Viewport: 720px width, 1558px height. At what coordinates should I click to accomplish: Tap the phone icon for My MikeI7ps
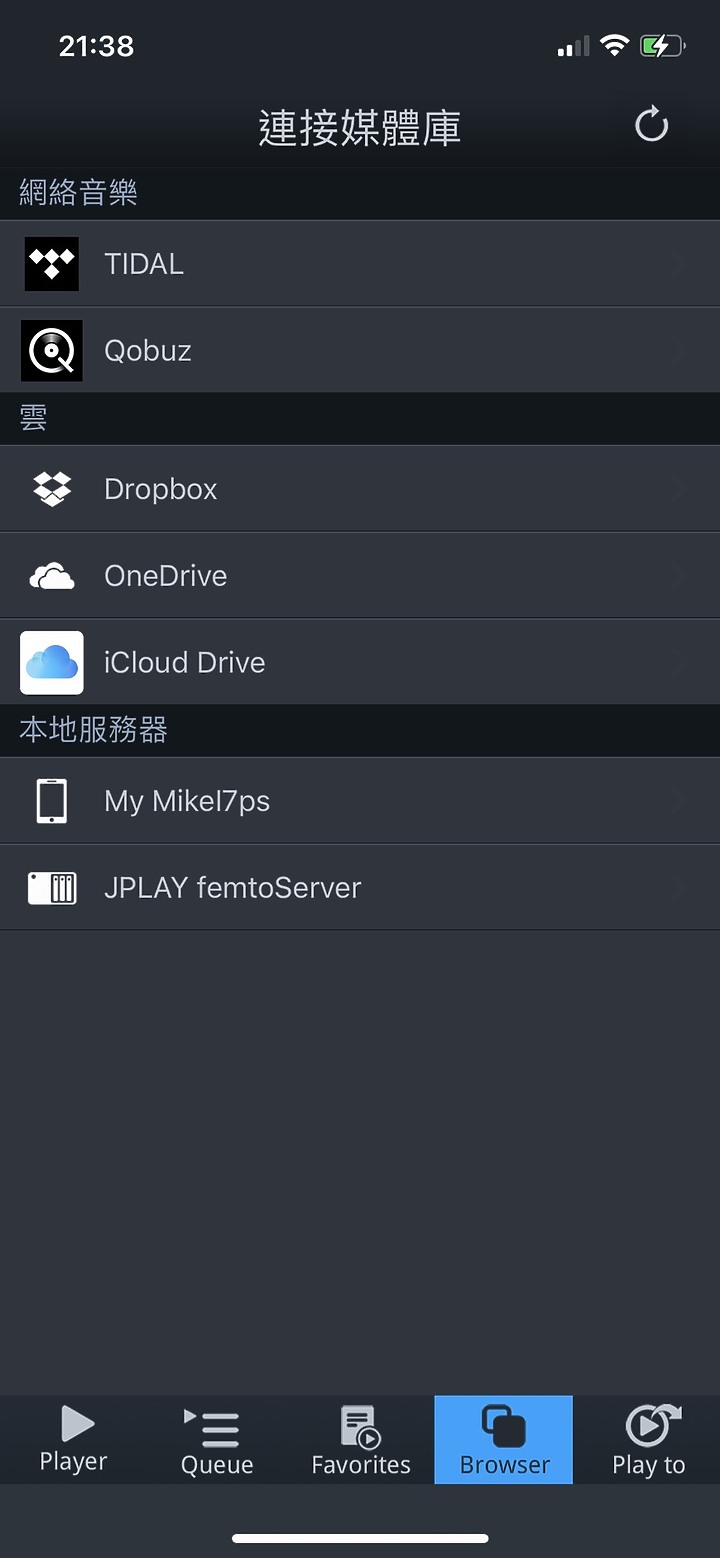tap(52, 801)
